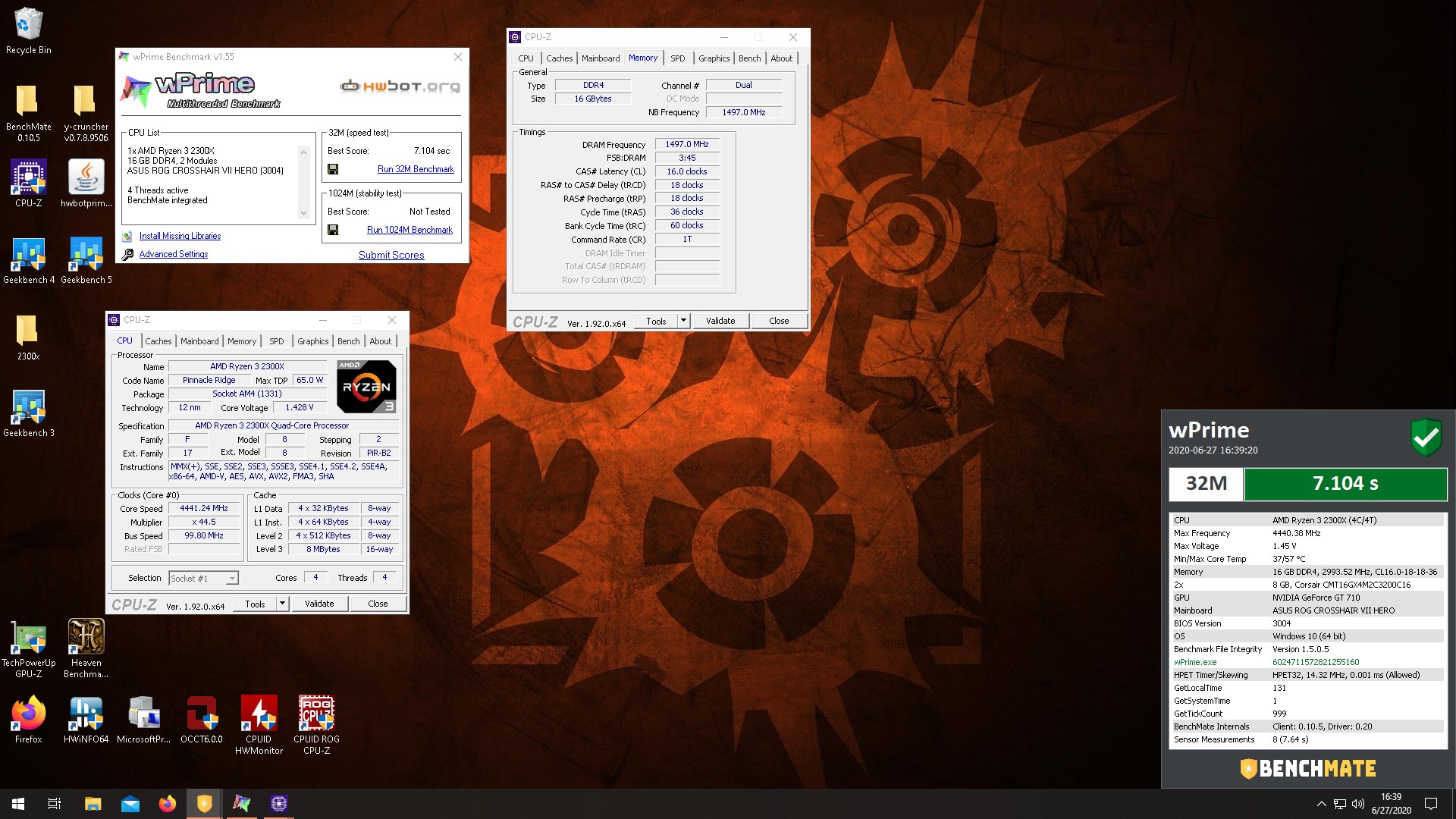Open the network icon in system tray
The width and height of the screenshot is (1456, 819).
click(x=1340, y=804)
